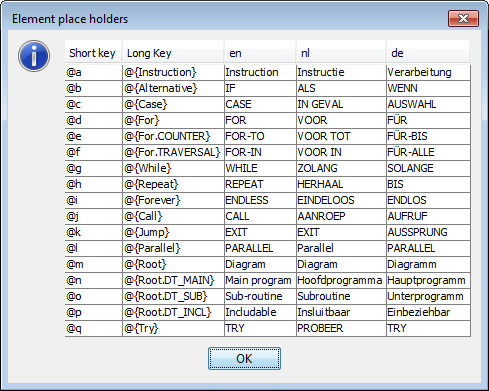Click the @l short key cell
This screenshot has width=489, height=391.
click(x=94, y=248)
